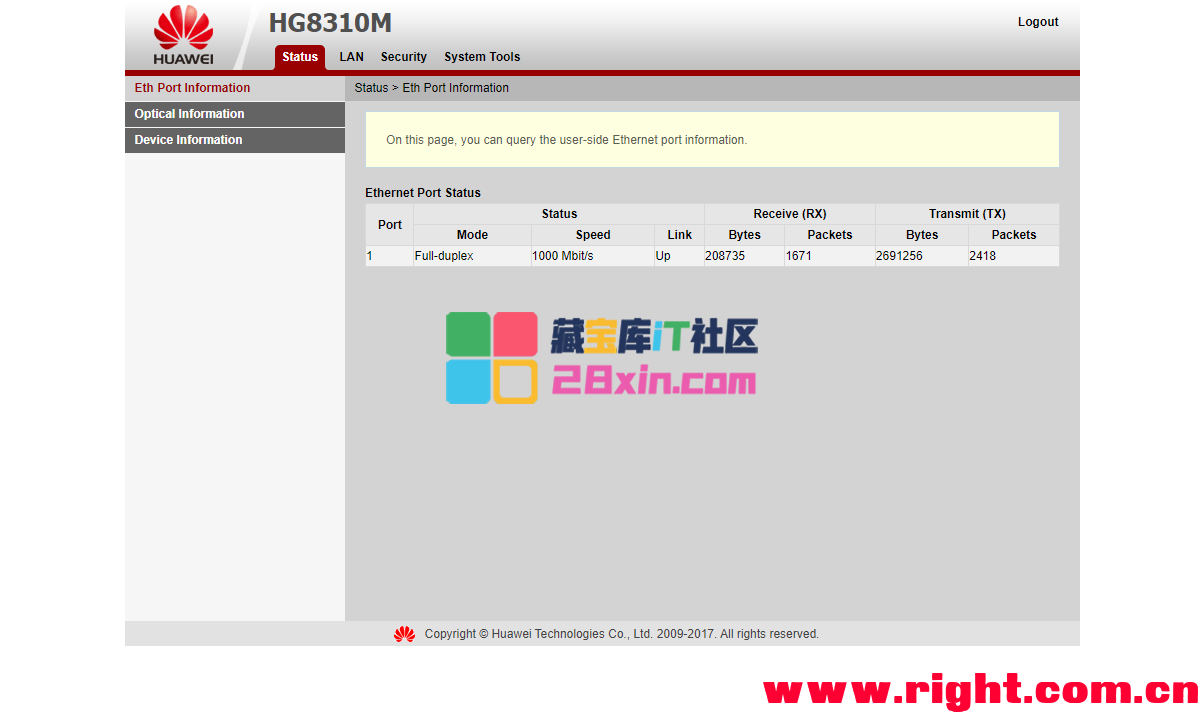Viewport: 1204px width, 717px height.
Task: Go to the System Tools tab
Action: [482, 57]
